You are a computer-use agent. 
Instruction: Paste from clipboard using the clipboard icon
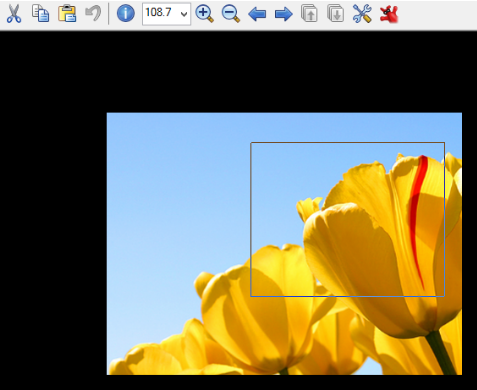coord(67,14)
